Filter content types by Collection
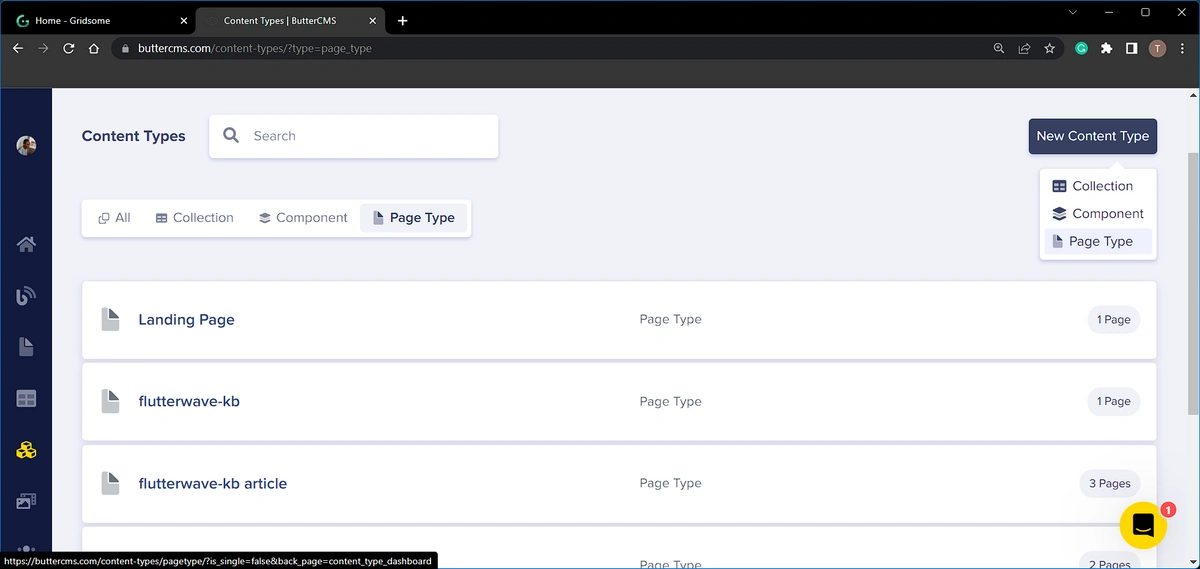The height and width of the screenshot is (569, 1200). click(195, 218)
